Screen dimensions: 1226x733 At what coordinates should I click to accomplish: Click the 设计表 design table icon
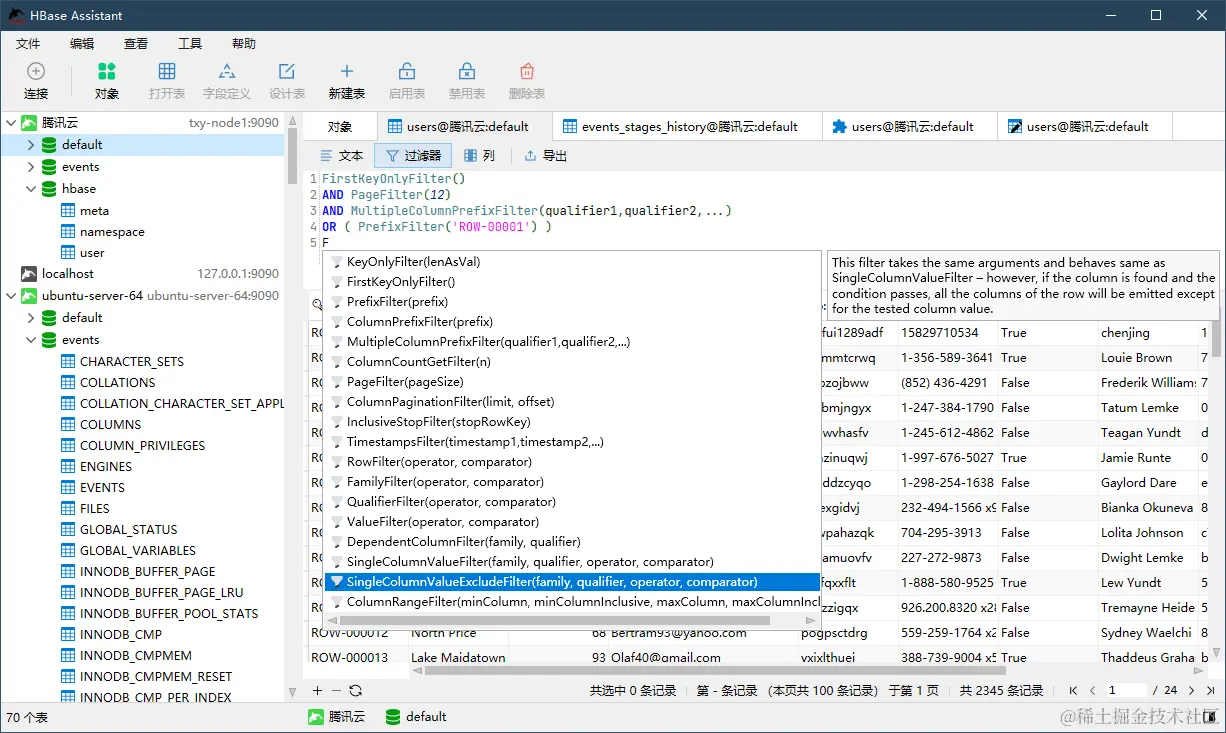click(x=287, y=71)
